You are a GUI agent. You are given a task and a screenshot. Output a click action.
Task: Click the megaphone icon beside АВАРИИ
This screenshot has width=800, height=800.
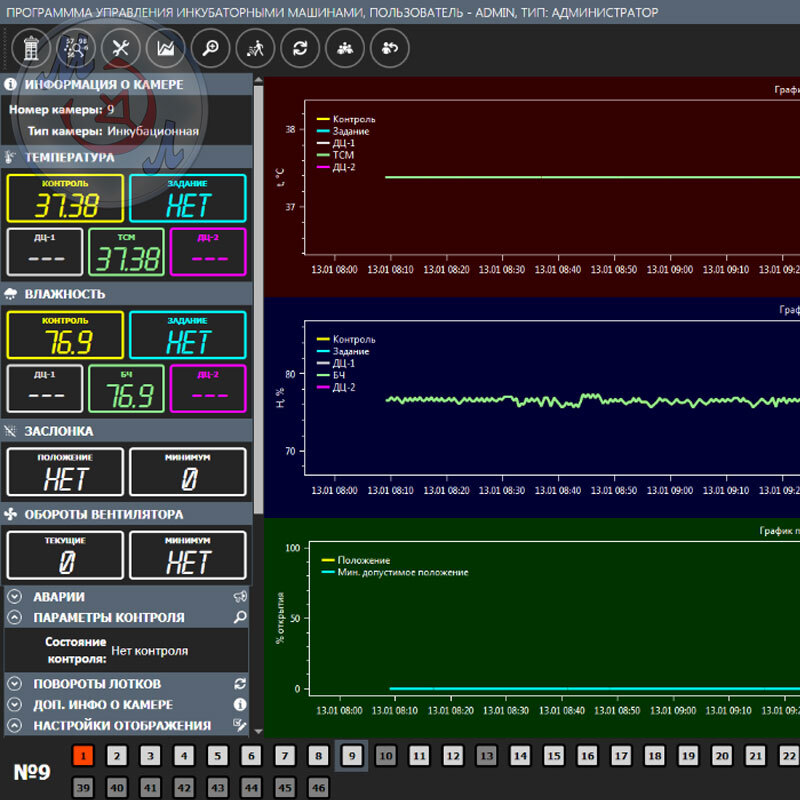(240, 596)
